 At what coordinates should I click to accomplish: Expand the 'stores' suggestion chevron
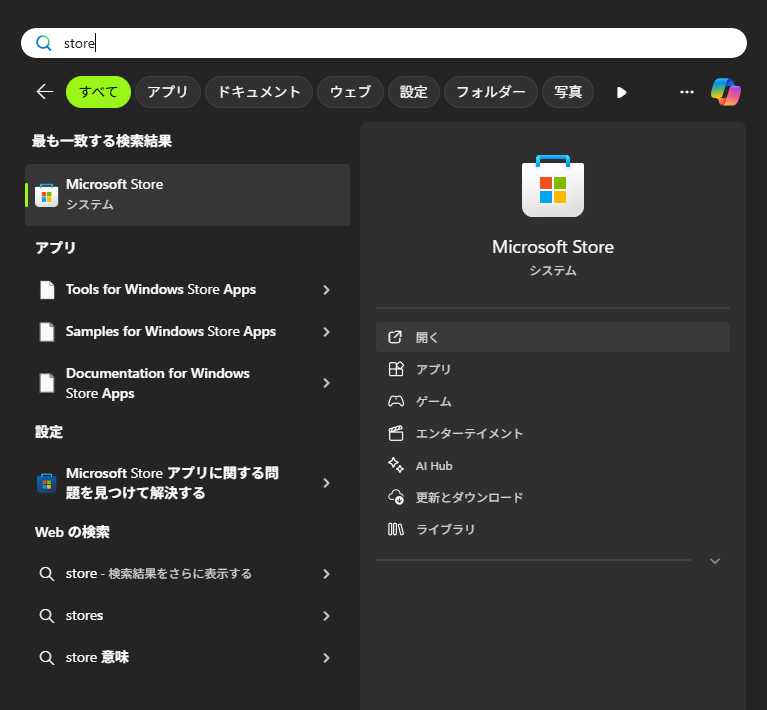(326, 616)
